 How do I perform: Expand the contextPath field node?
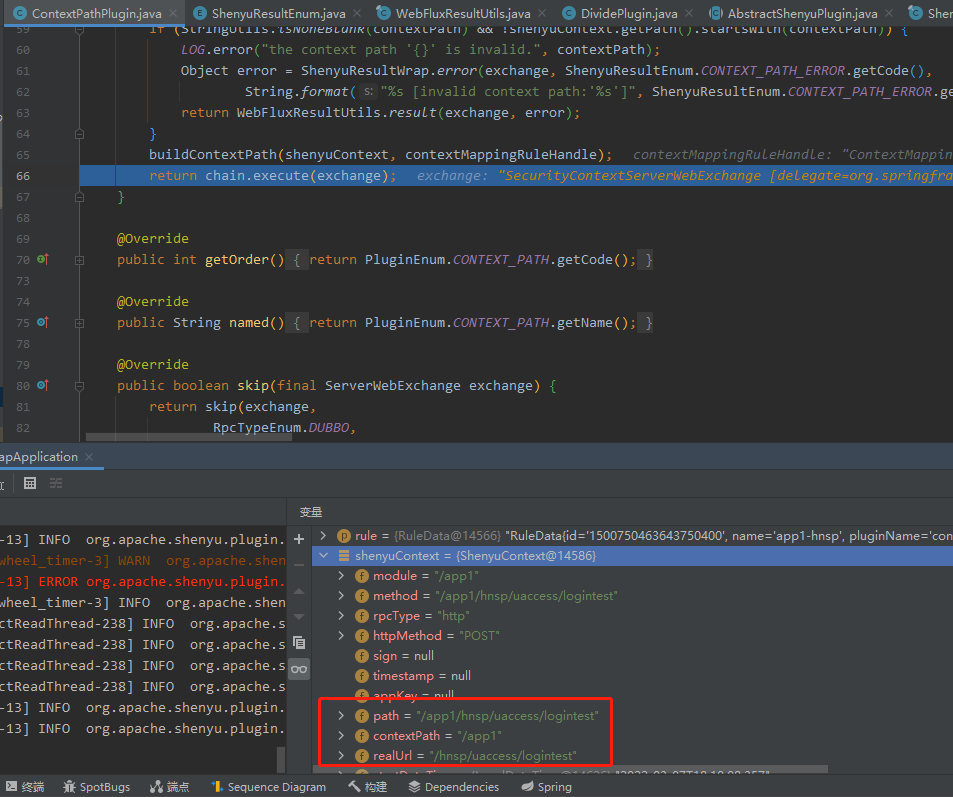coord(341,736)
